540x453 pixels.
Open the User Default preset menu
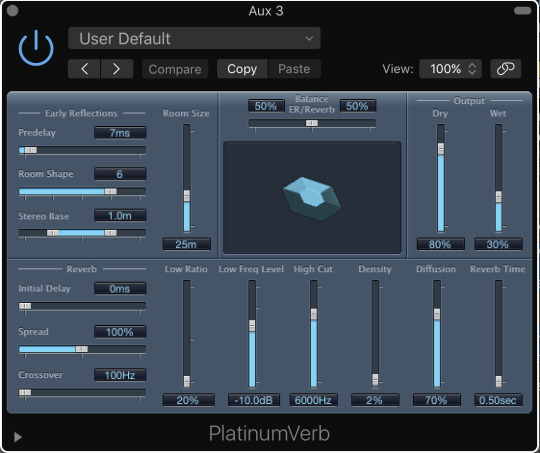[194, 38]
